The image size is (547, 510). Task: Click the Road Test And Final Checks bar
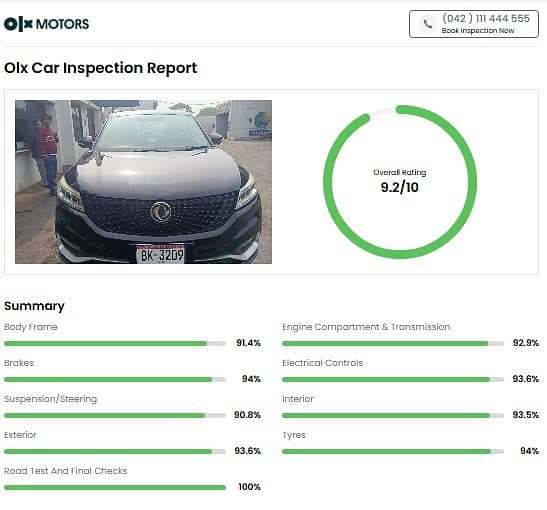click(x=115, y=487)
